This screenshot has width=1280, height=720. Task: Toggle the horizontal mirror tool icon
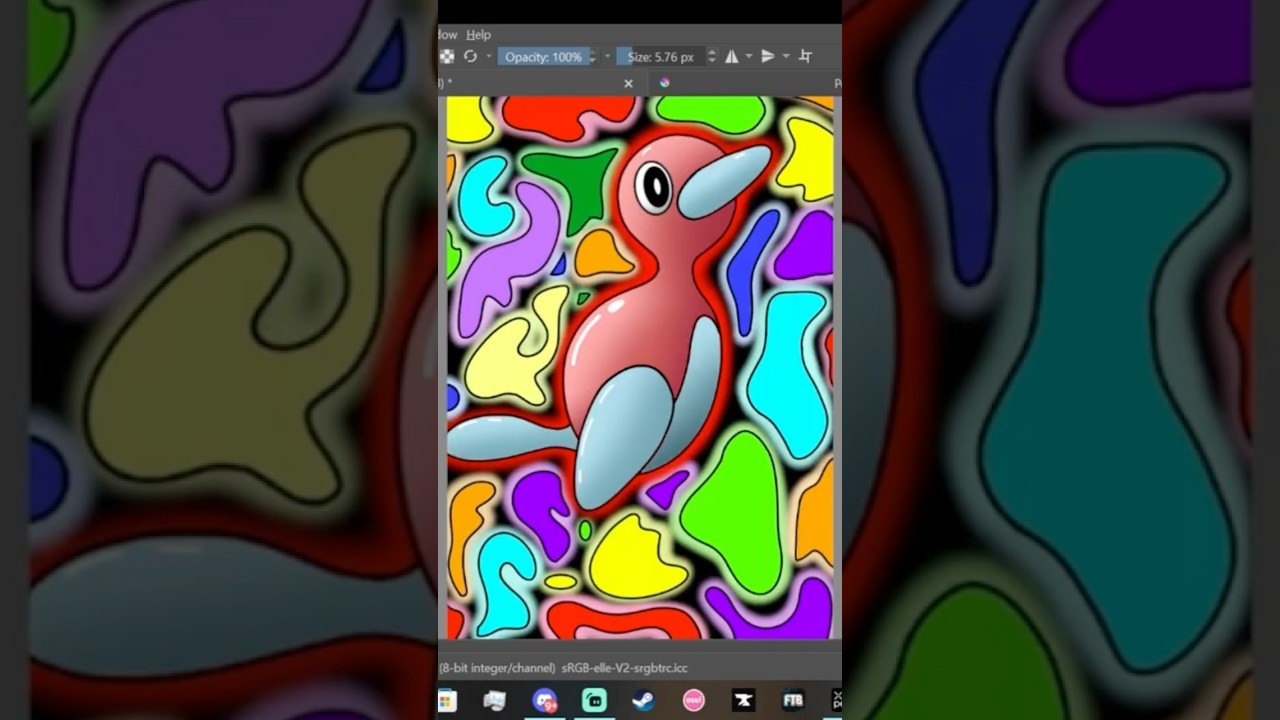pyautogui.click(x=732, y=57)
